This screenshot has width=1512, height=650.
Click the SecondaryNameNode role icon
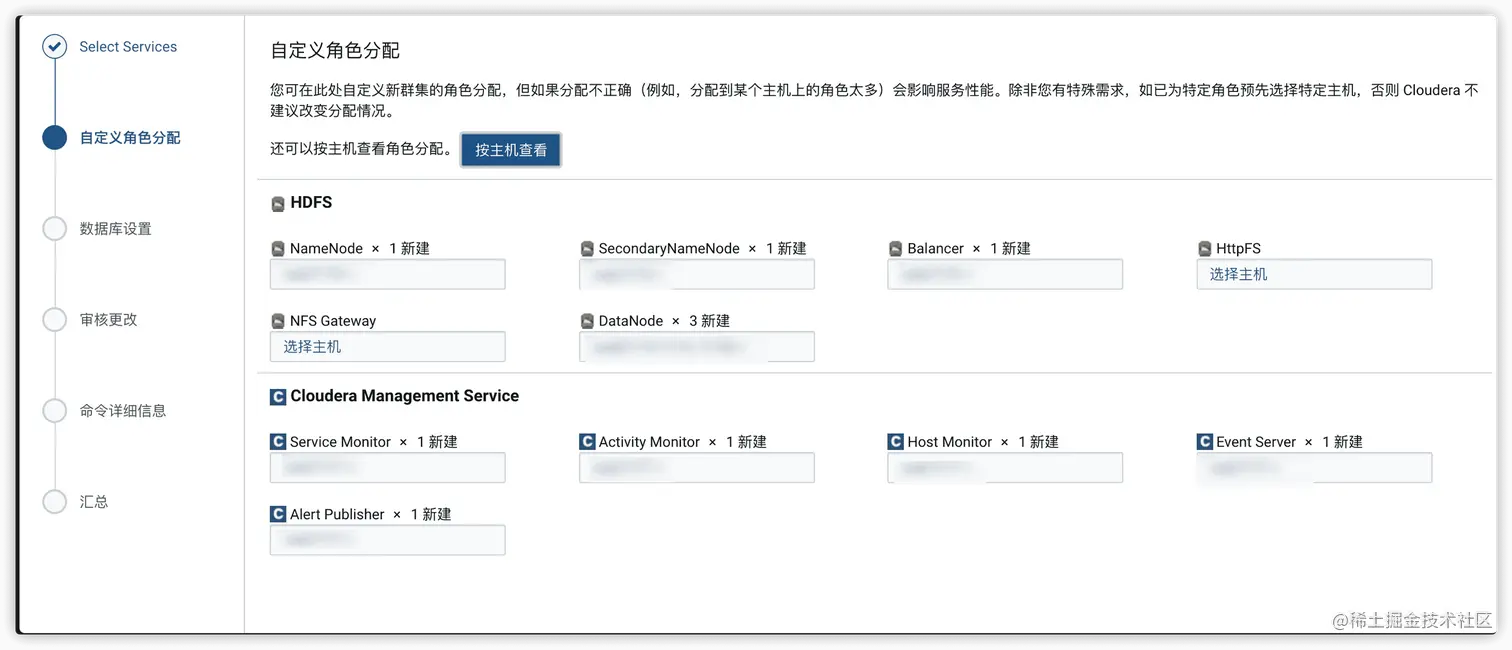pos(587,249)
